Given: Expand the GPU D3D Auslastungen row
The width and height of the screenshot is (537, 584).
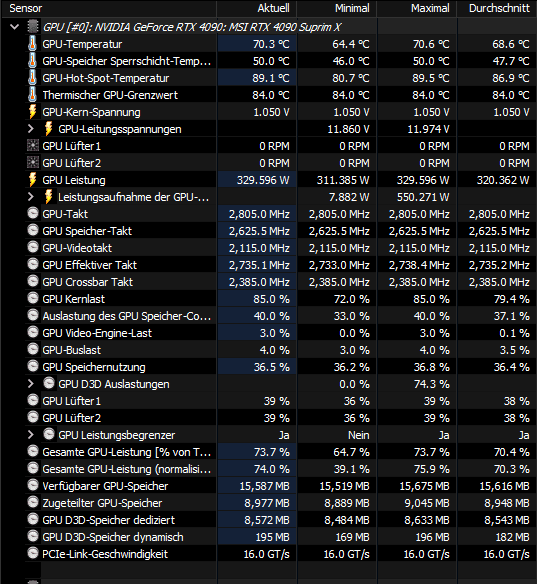Looking at the screenshot, I should pos(31,384).
